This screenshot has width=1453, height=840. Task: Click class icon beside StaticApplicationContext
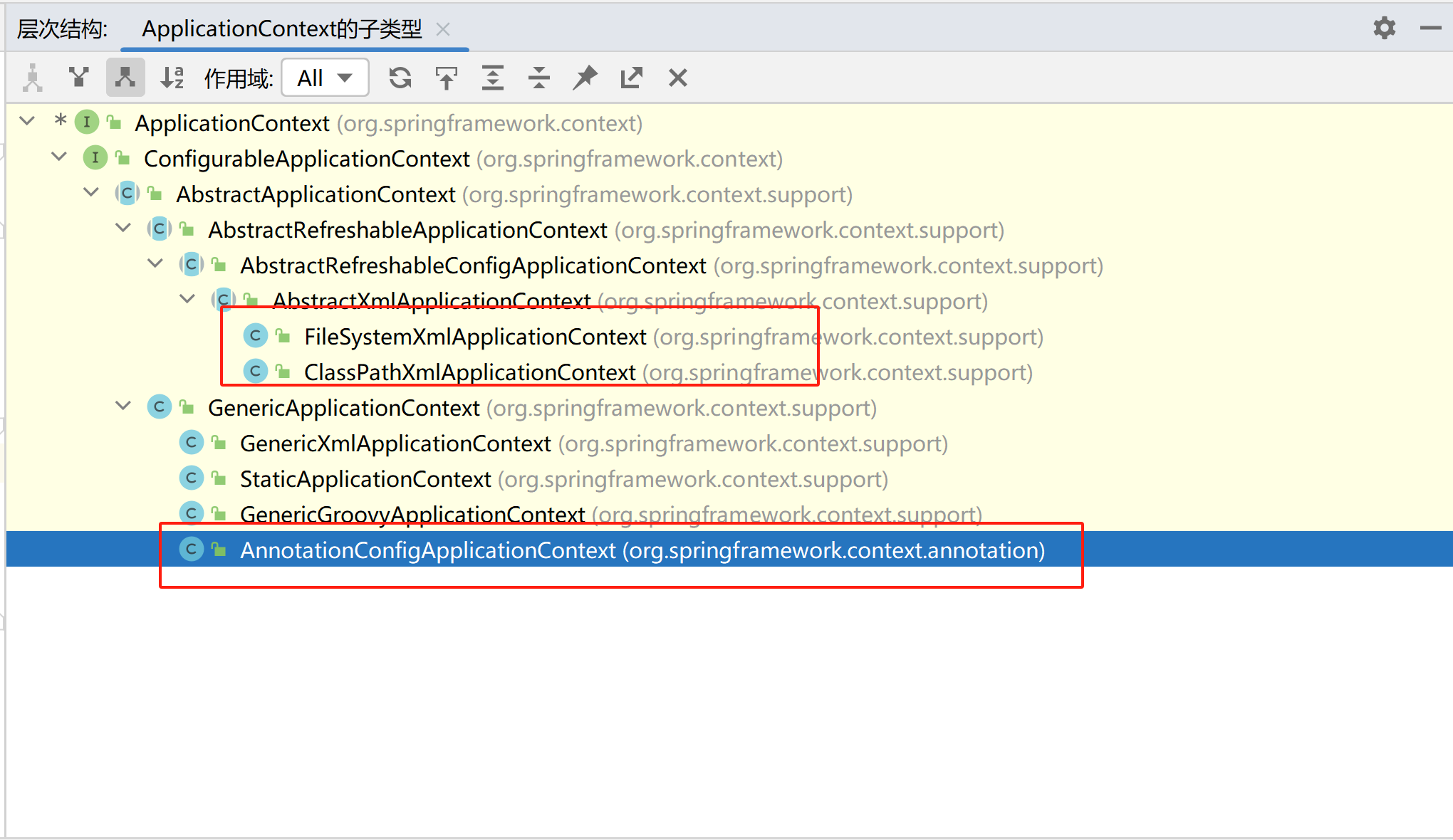pos(192,478)
